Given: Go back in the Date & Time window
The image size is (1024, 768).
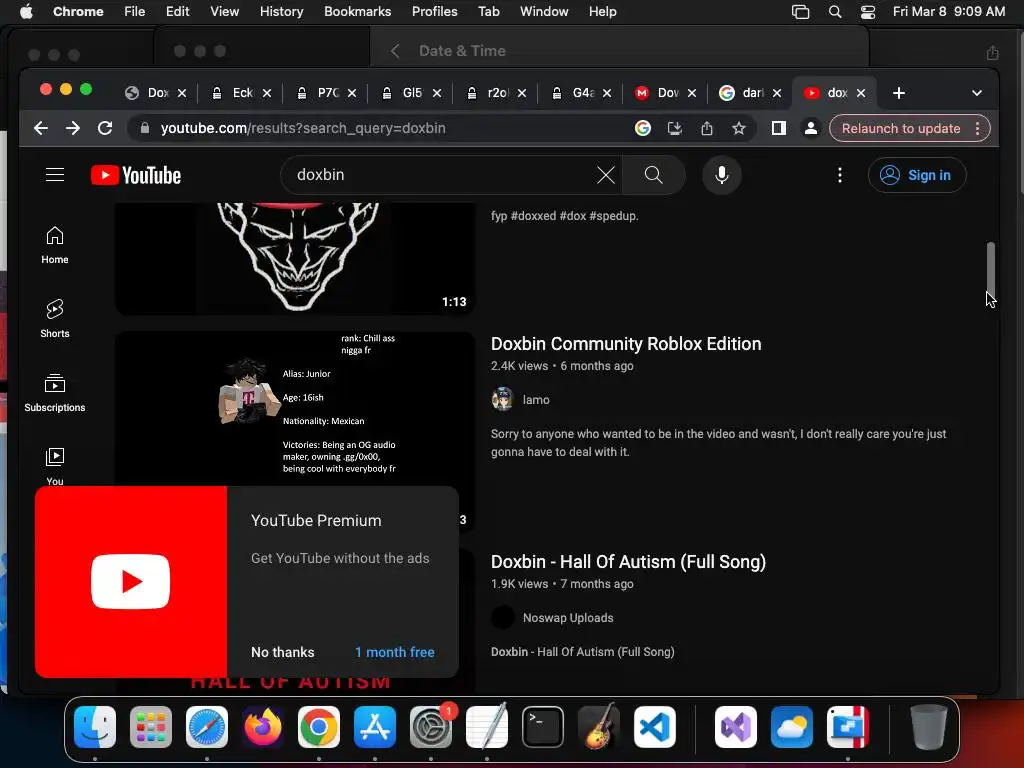Looking at the screenshot, I should pyautogui.click(x=395, y=51).
